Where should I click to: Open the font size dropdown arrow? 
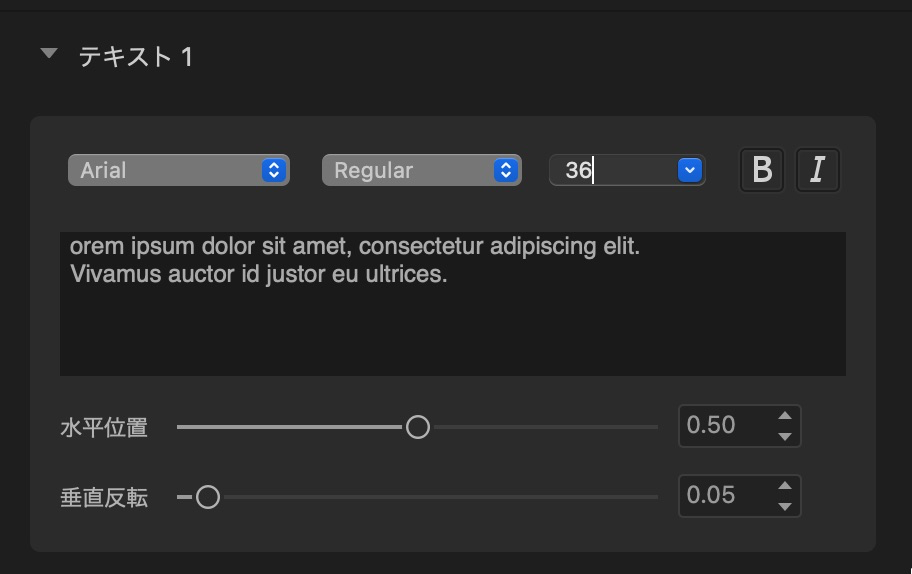690,170
